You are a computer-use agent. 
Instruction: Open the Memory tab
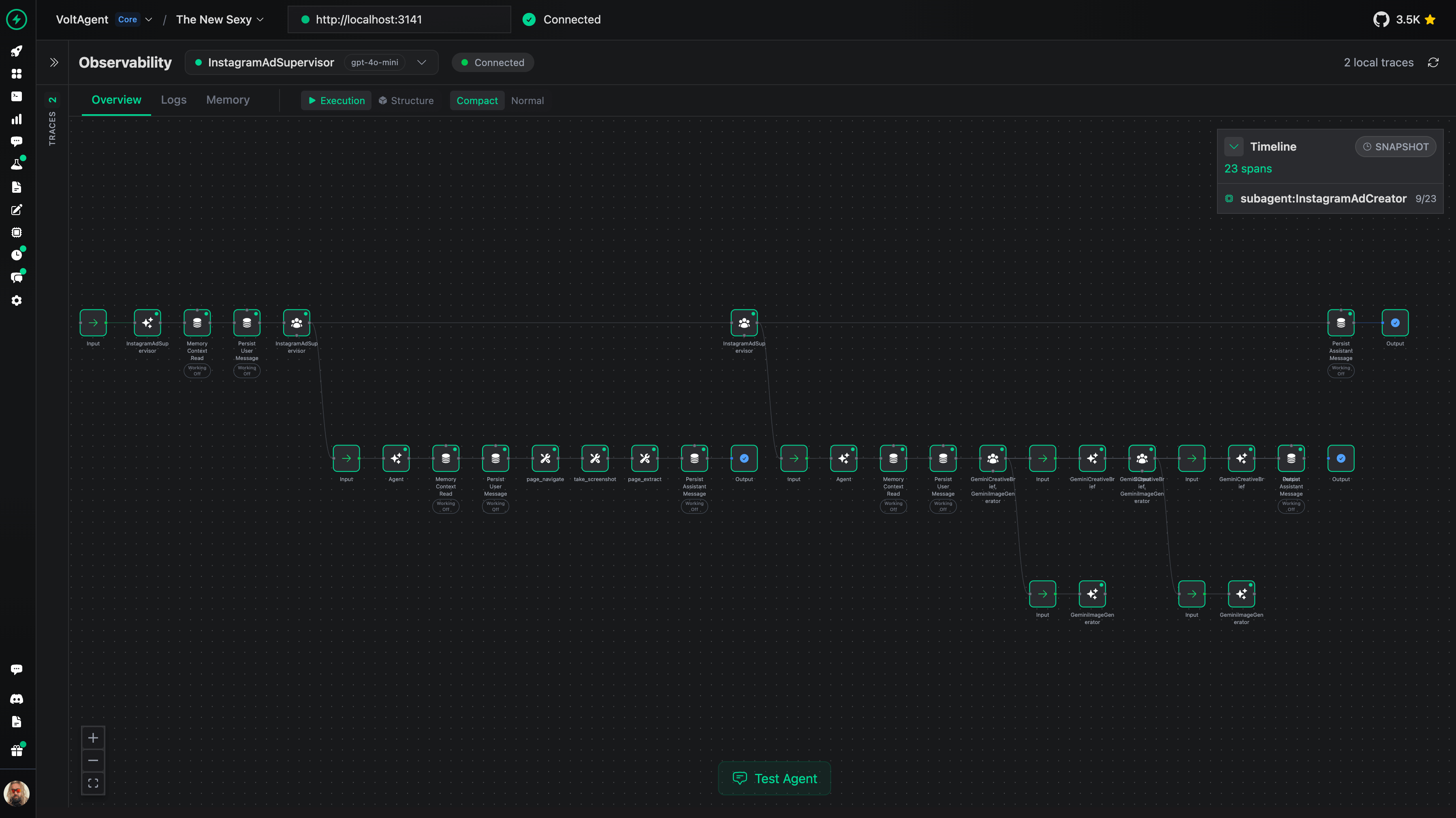(228, 100)
